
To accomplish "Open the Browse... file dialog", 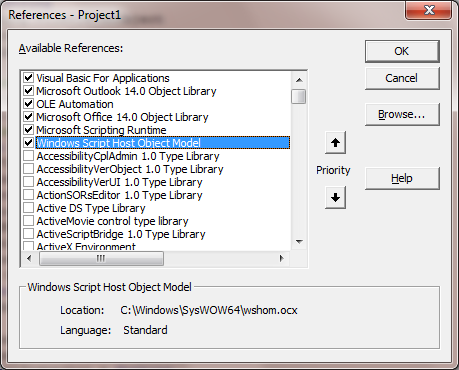I will click(x=402, y=115).
